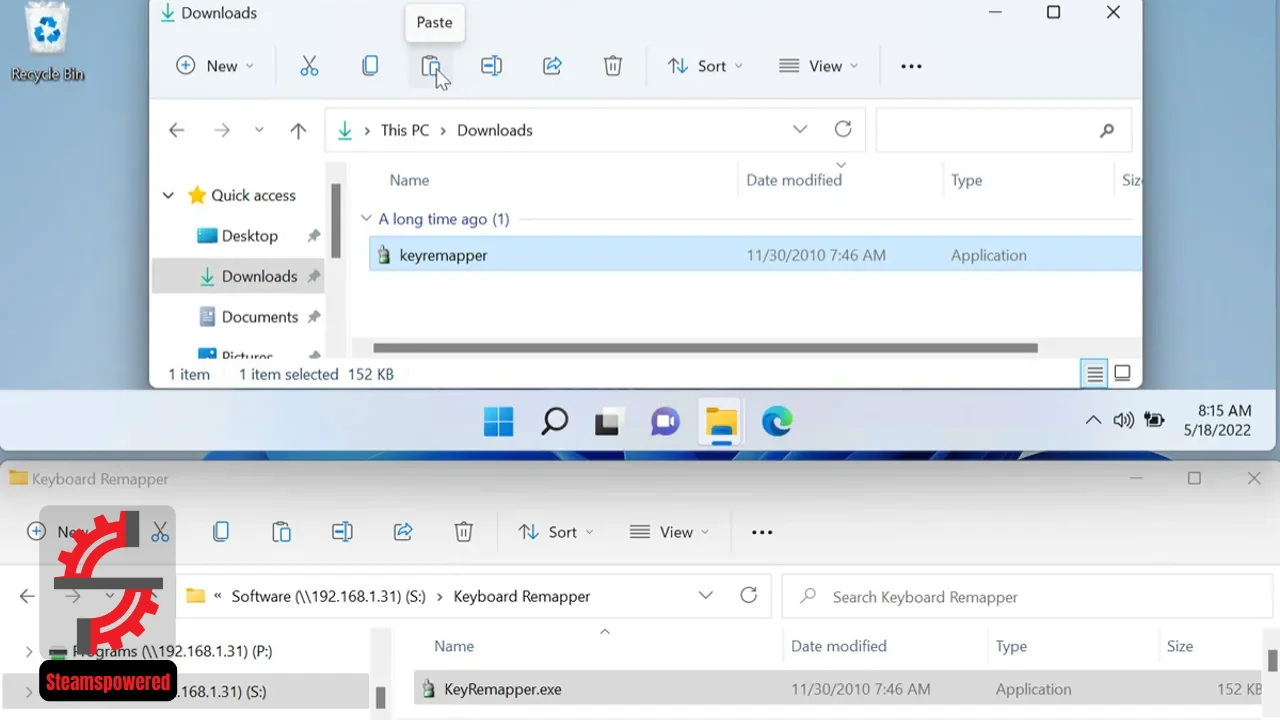Select Downloads in navigation pane
The height and width of the screenshot is (720, 1280).
pos(238,276)
